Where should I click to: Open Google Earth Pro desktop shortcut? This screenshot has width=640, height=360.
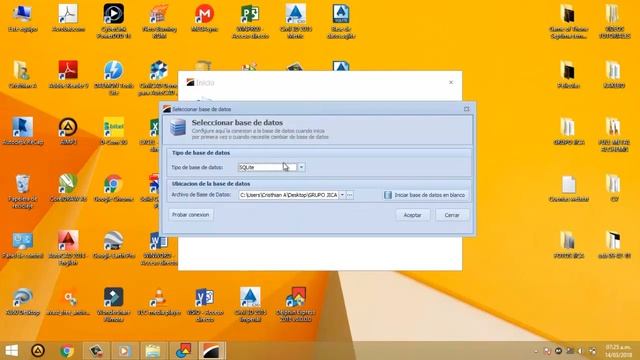click(x=113, y=245)
